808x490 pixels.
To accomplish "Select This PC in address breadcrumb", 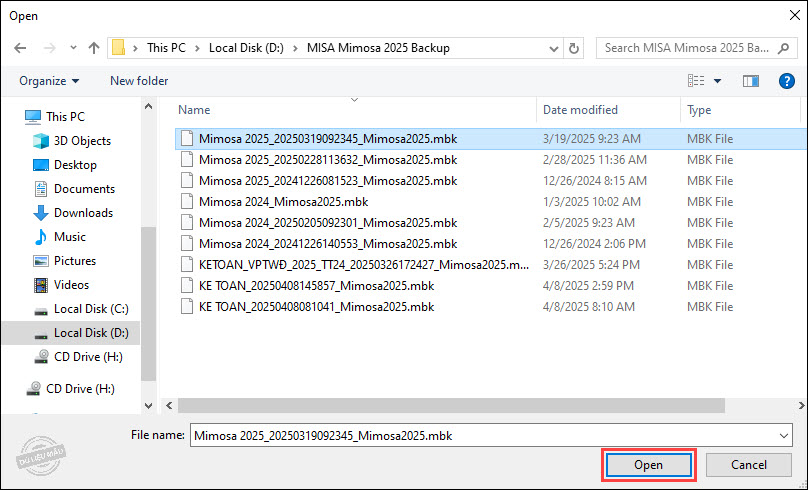I will [166, 48].
